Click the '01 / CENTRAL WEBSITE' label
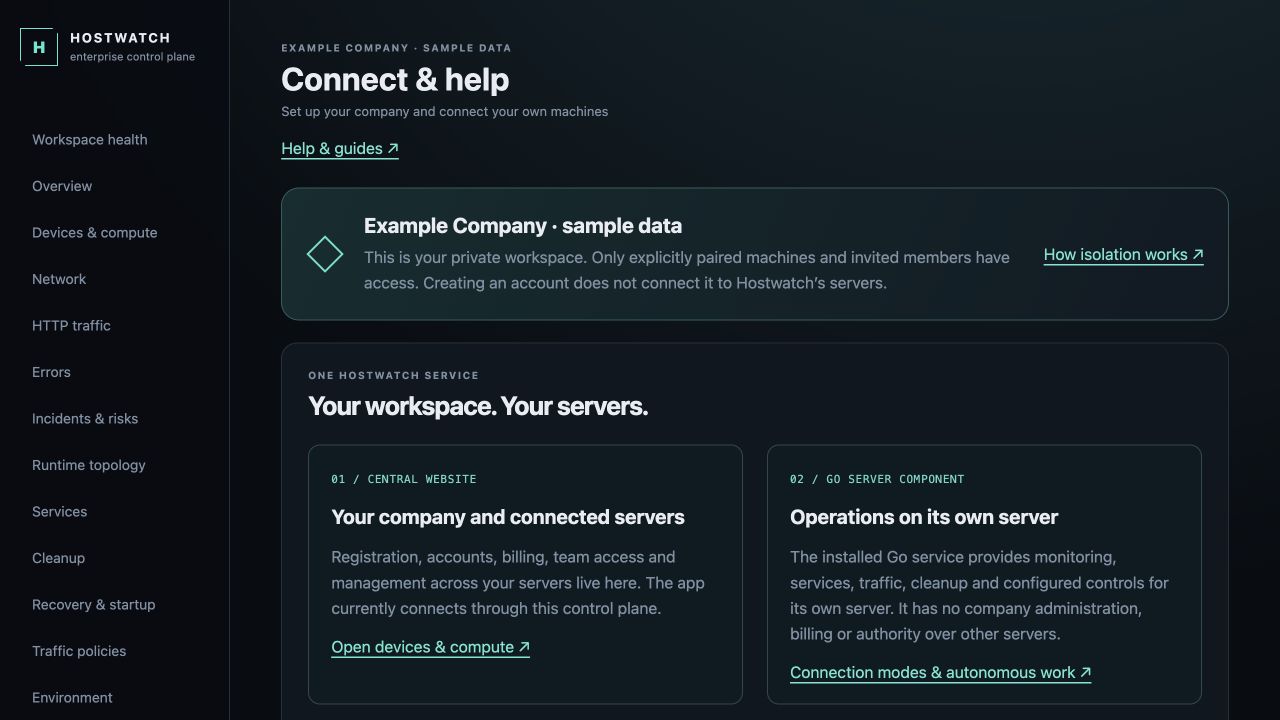 404,479
